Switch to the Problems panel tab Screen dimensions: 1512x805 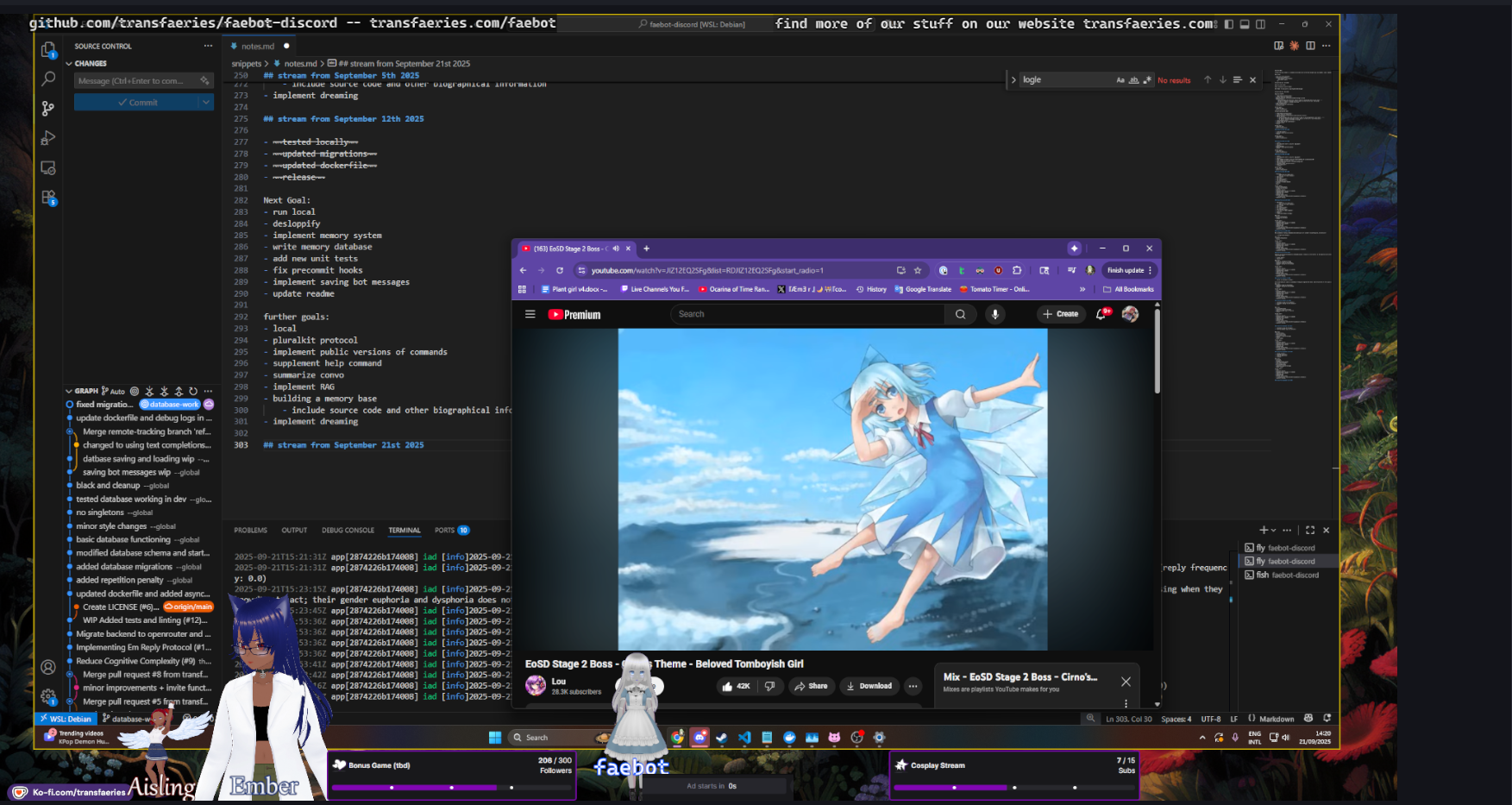(x=250, y=530)
